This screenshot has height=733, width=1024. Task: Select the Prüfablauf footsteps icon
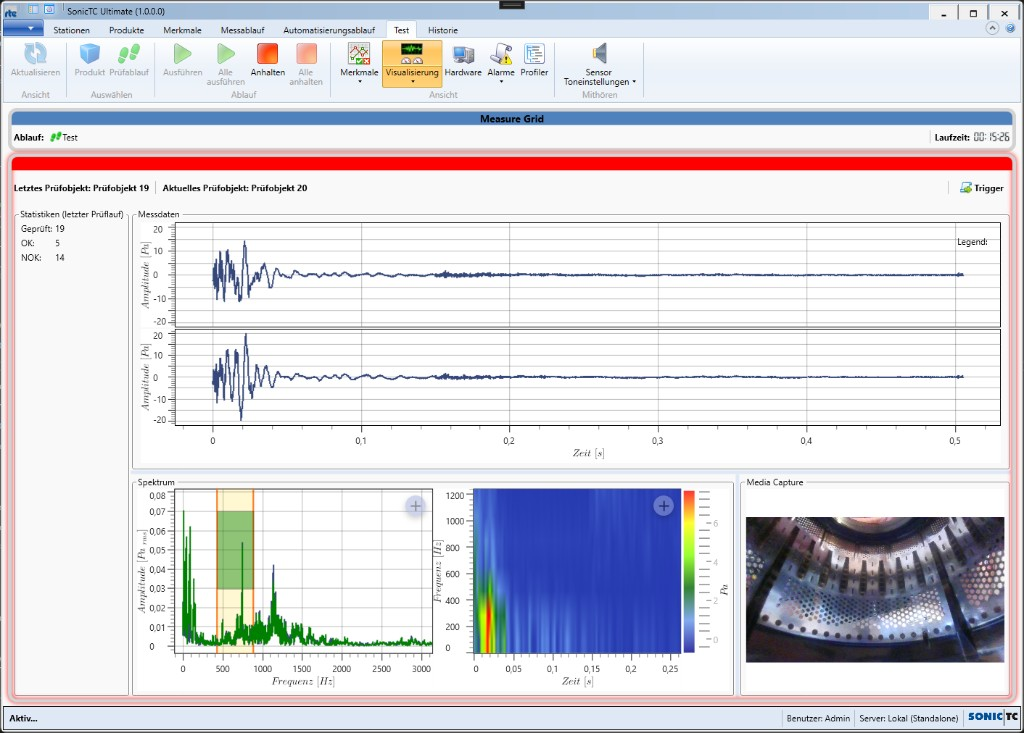pos(129,54)
